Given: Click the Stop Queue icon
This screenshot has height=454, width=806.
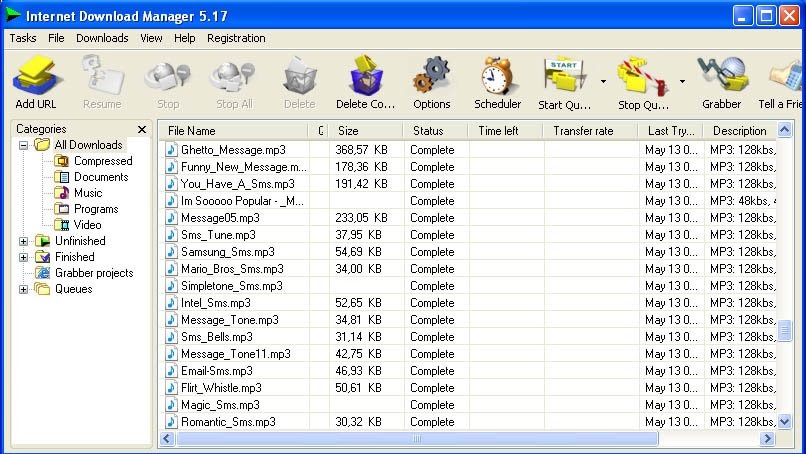Looking at the screenshot, I should pos(644,76).
